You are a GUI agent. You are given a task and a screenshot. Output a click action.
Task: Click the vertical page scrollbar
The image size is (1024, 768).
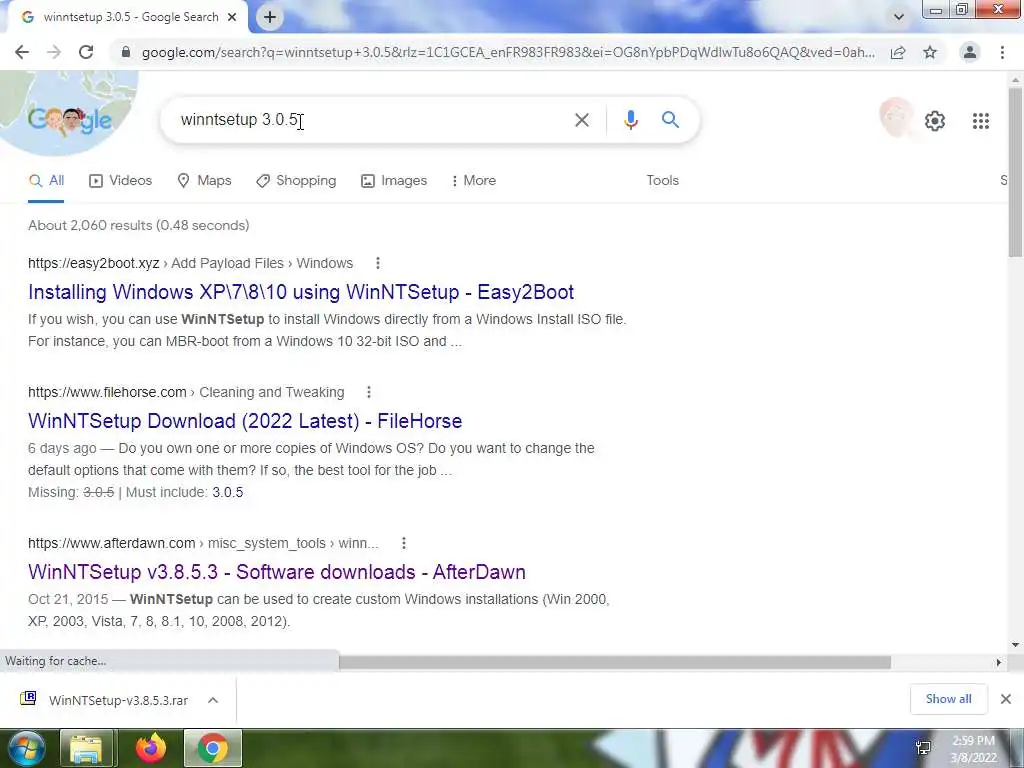pyautogui.click(x=1016, y=171)
